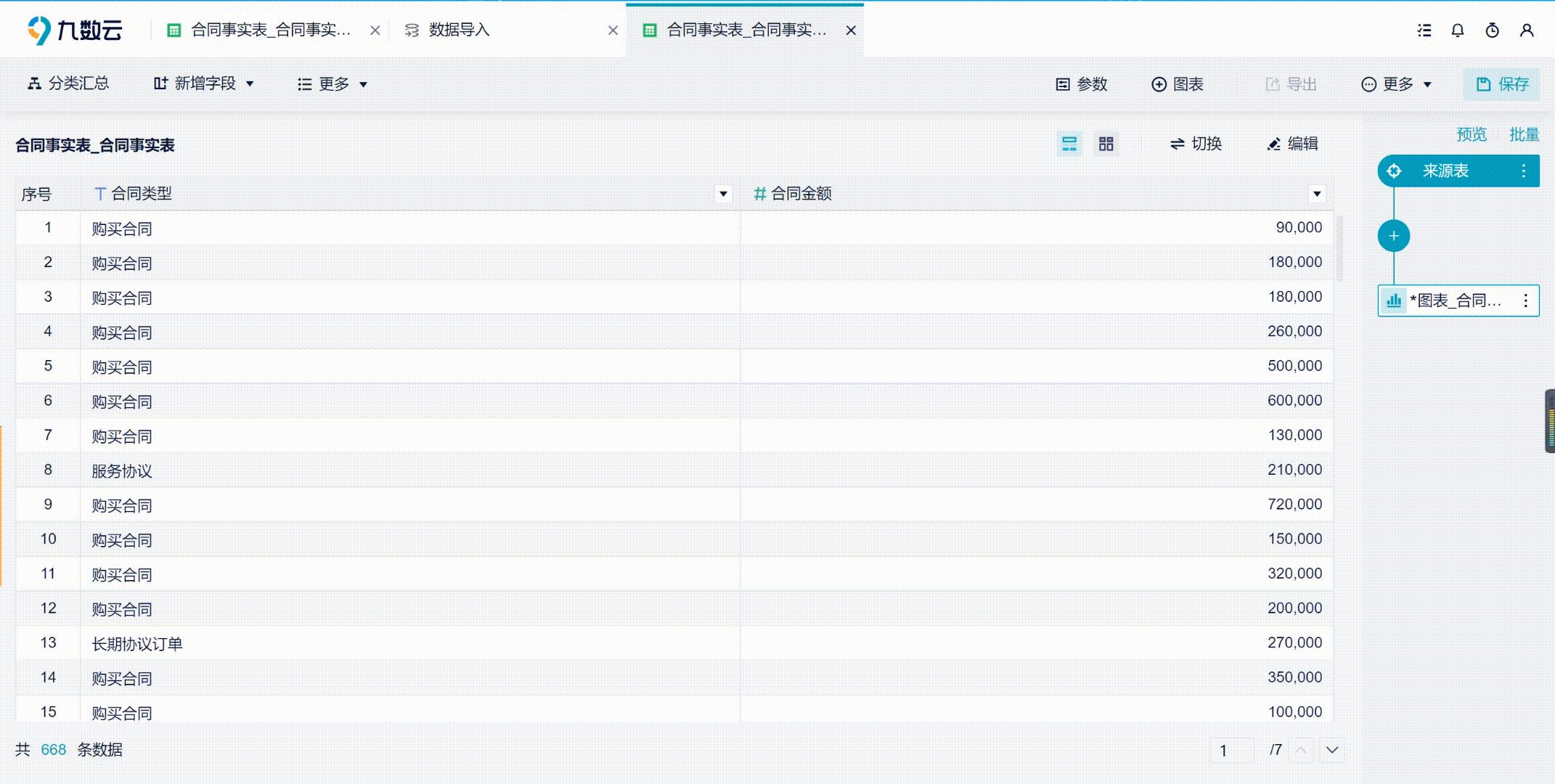
Task: Open 图表_合同 node three-dot menu
Action: tap(1525, 301)
